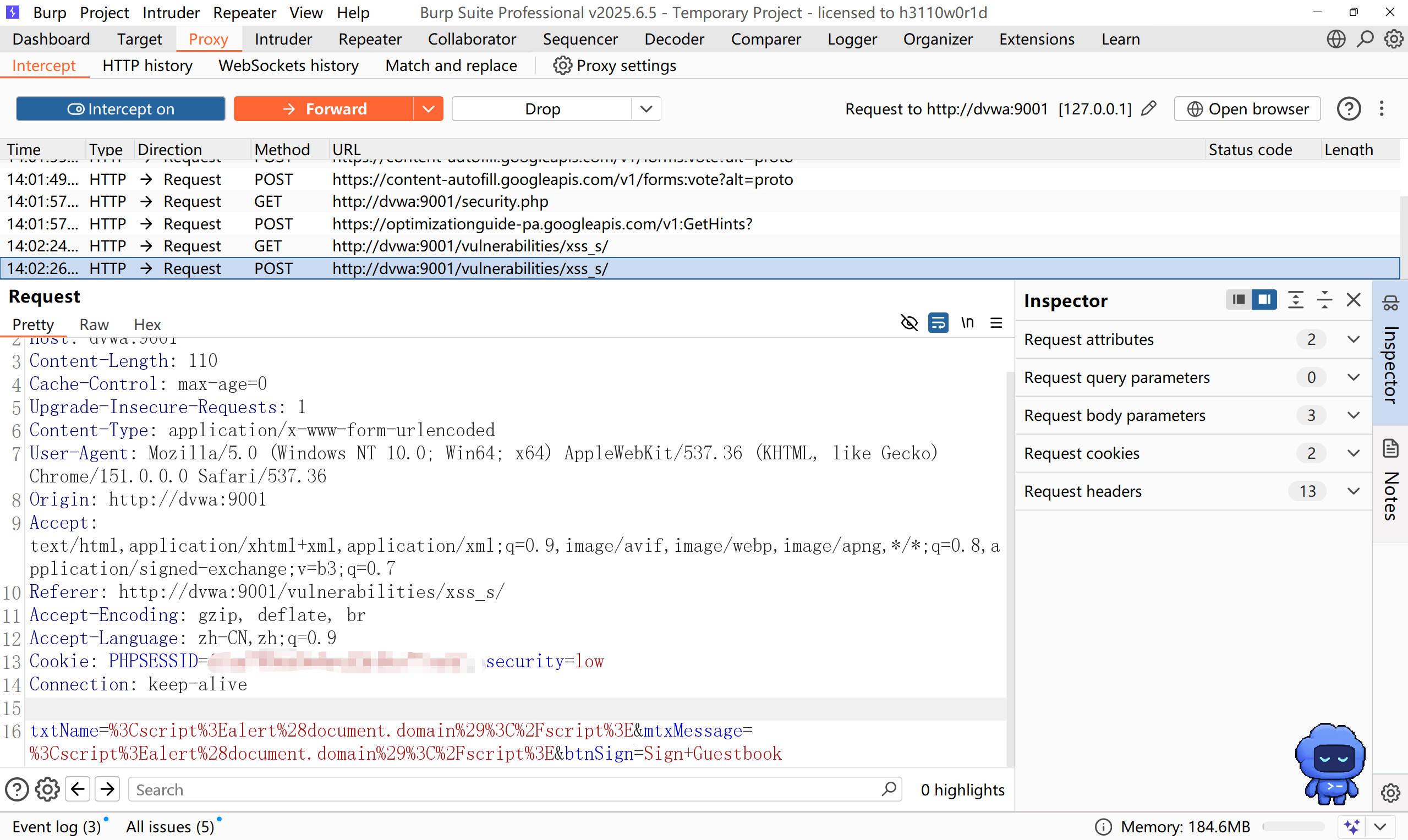Open search settings gear icon

47,789
